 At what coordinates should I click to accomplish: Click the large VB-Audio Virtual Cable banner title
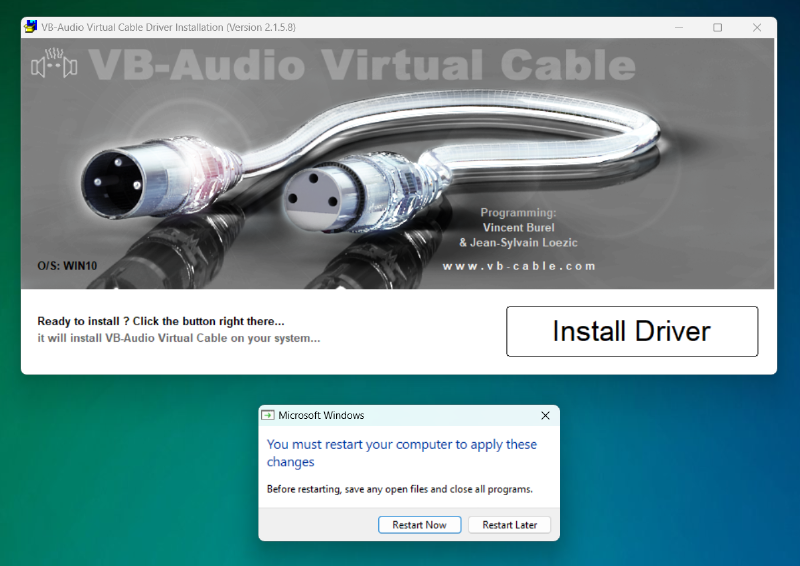[x=362, y=65]
